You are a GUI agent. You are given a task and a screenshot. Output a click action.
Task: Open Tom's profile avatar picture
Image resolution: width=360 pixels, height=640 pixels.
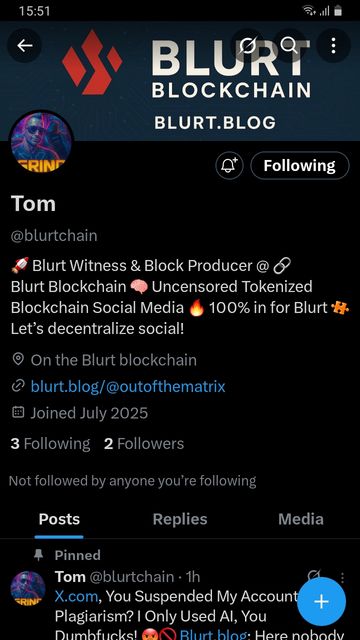click(x=41, y=142)
